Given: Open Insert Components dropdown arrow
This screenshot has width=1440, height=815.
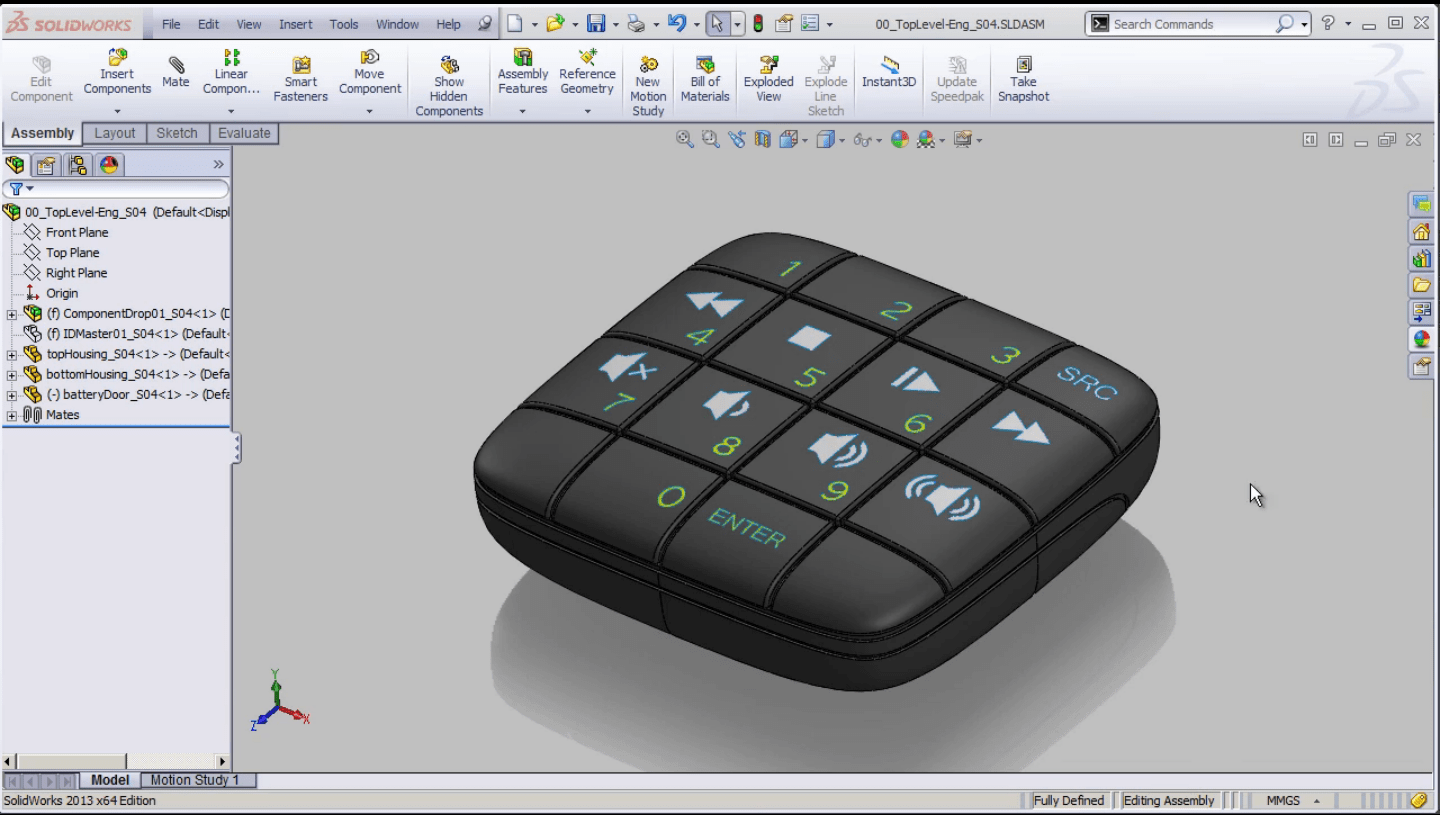Looking at the screenshot, I should pyautogui.click(x=117, y=111).
